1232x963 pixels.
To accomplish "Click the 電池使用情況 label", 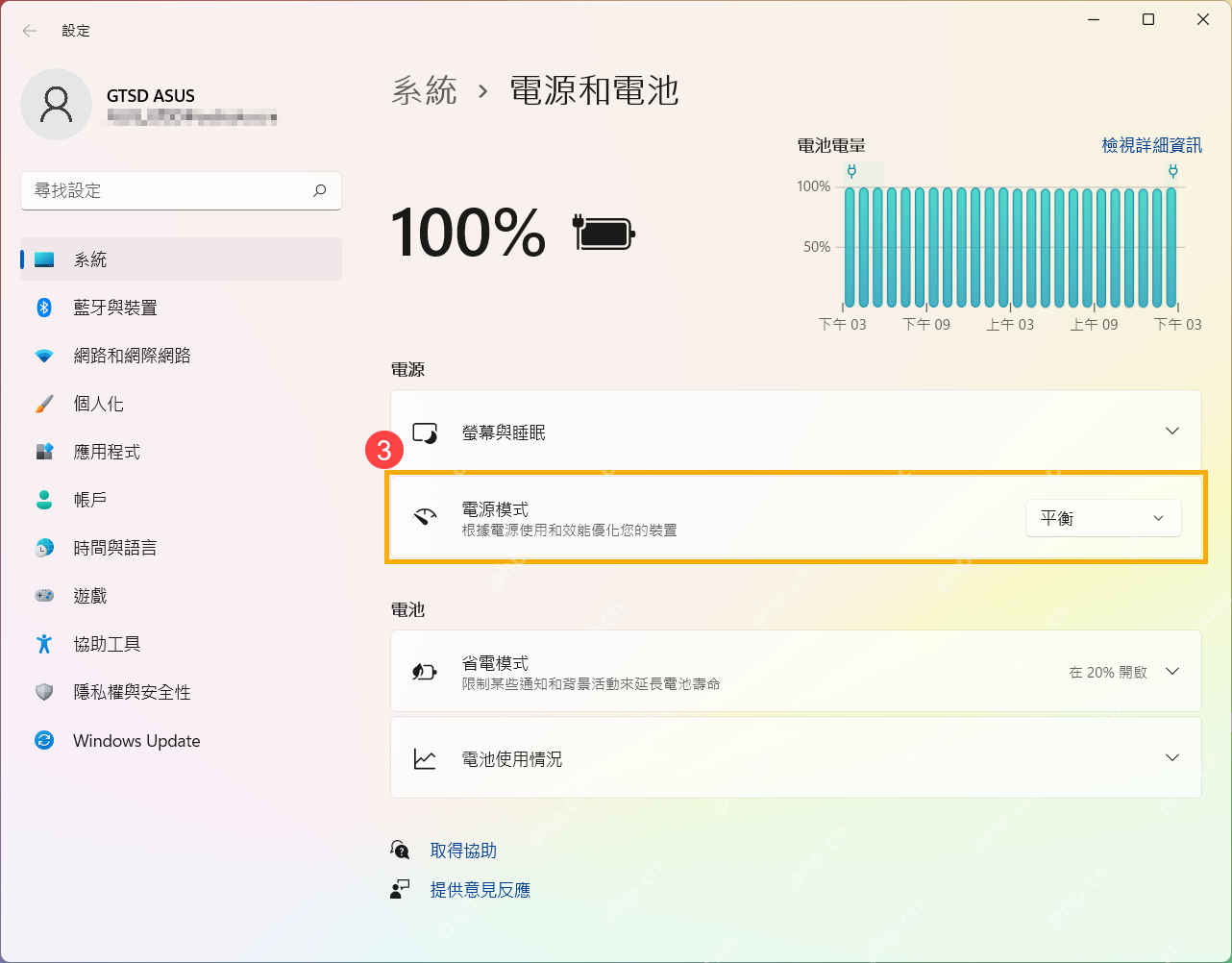I will [x=512, y=759].
